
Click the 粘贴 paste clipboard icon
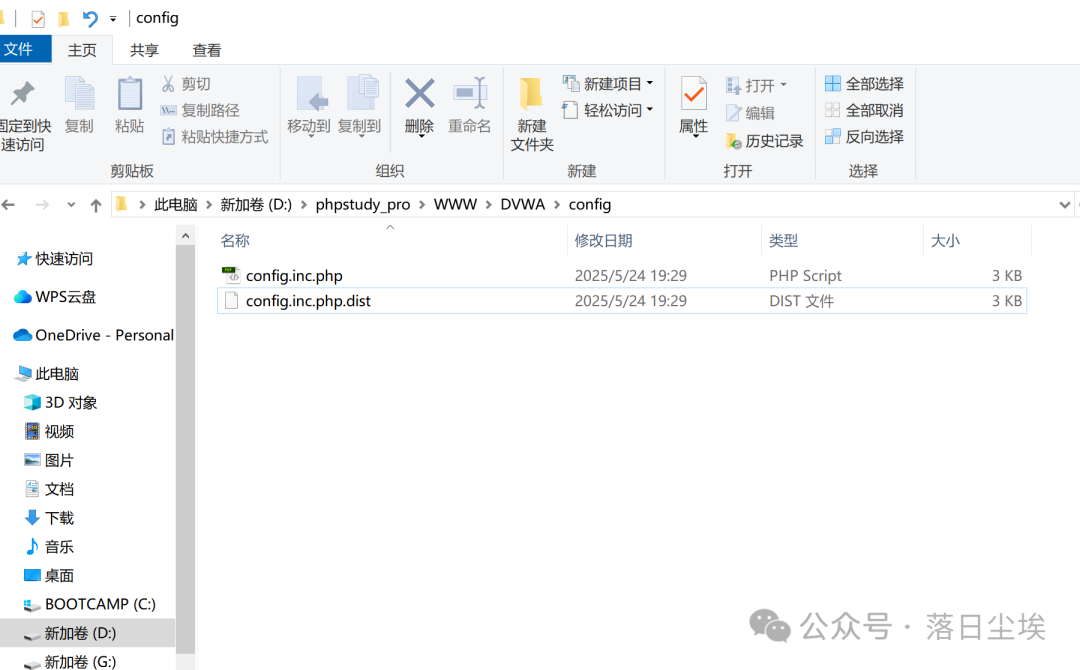(x=129, y=94)
